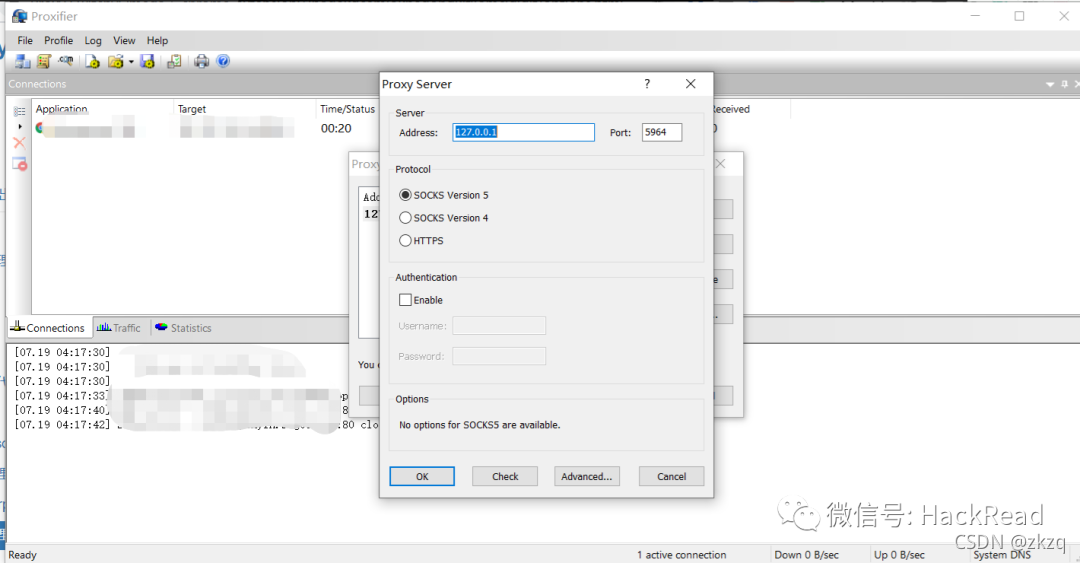The image size is (1080, 563).
Task: Switch to the Traffic tab
Action: (x=119, y=328)
